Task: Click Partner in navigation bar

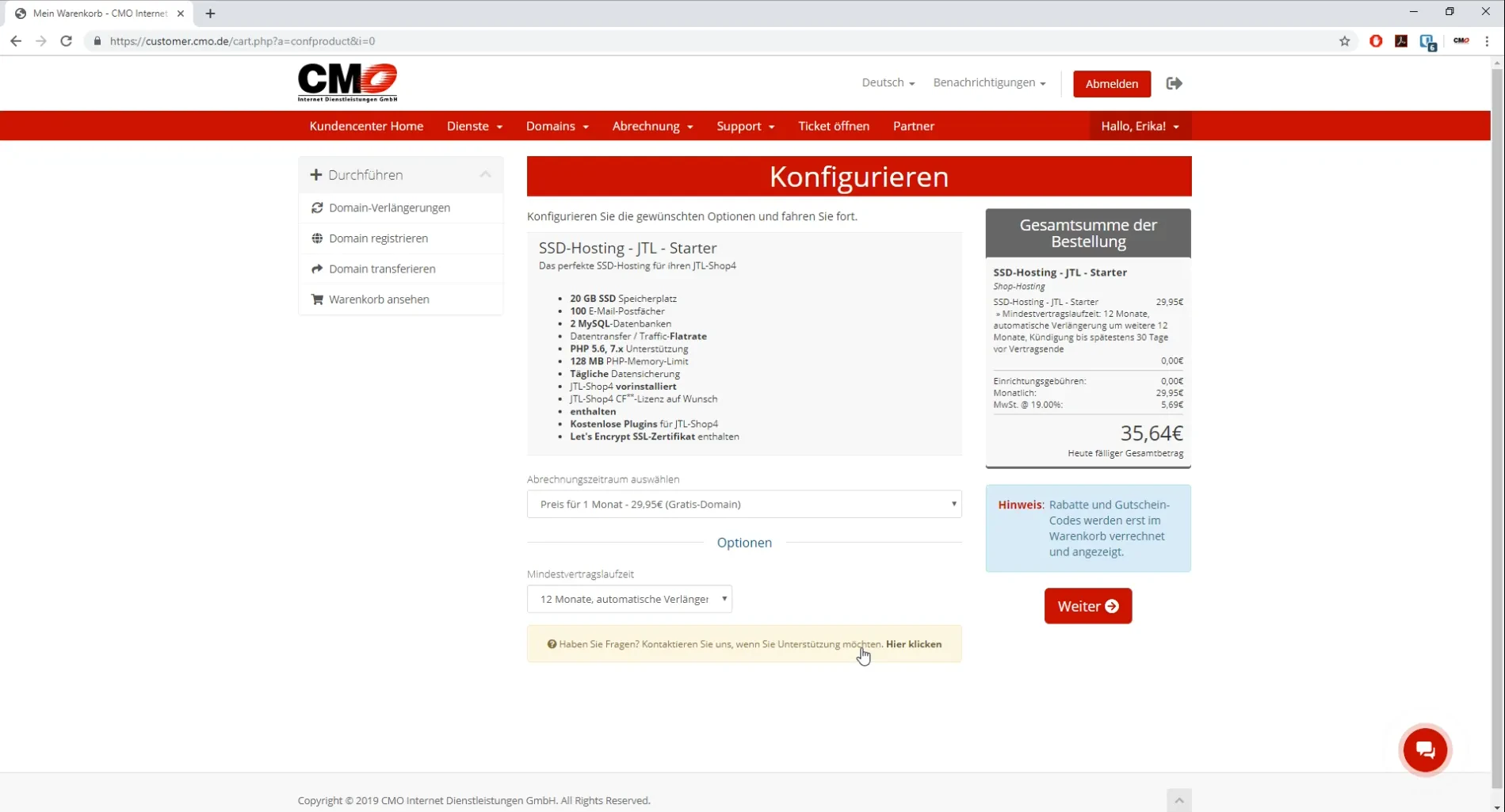Action: click(914, 126)
